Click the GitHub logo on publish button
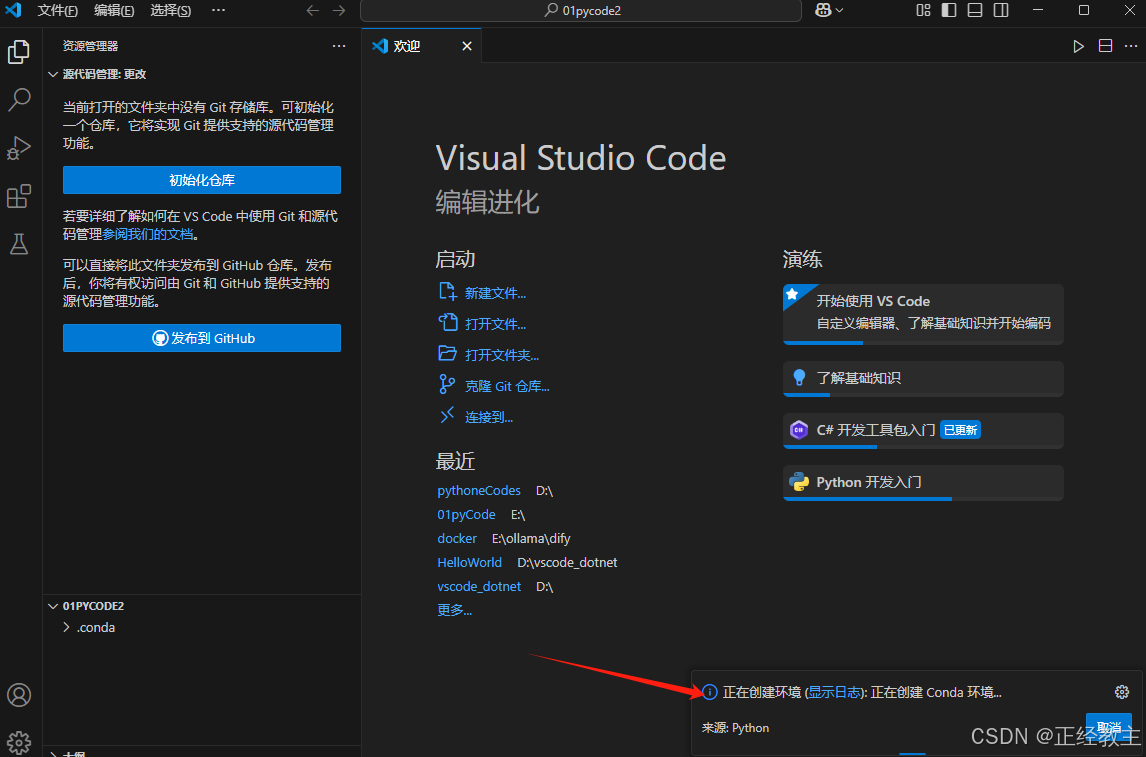The image size is (1146, 757). pyautogui.click(x=160, y=338)
